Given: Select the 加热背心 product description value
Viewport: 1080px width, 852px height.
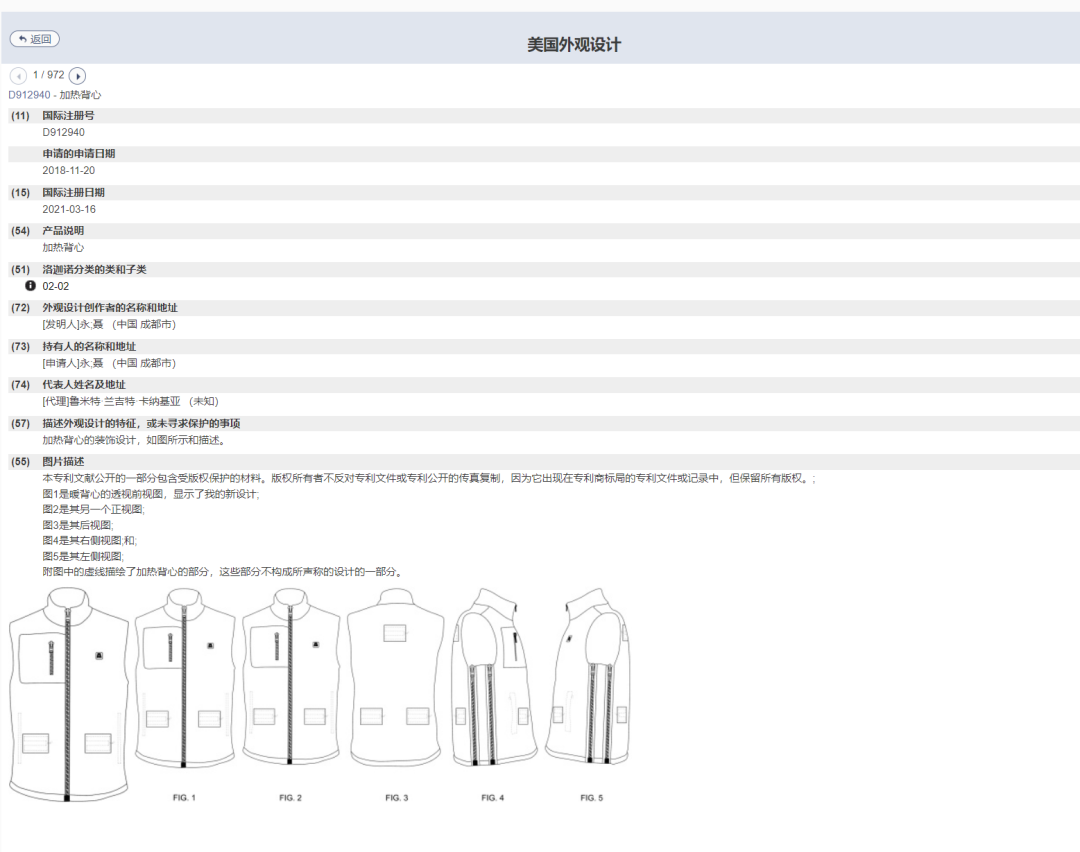Looking at the screenshot, I should [63, 247].
